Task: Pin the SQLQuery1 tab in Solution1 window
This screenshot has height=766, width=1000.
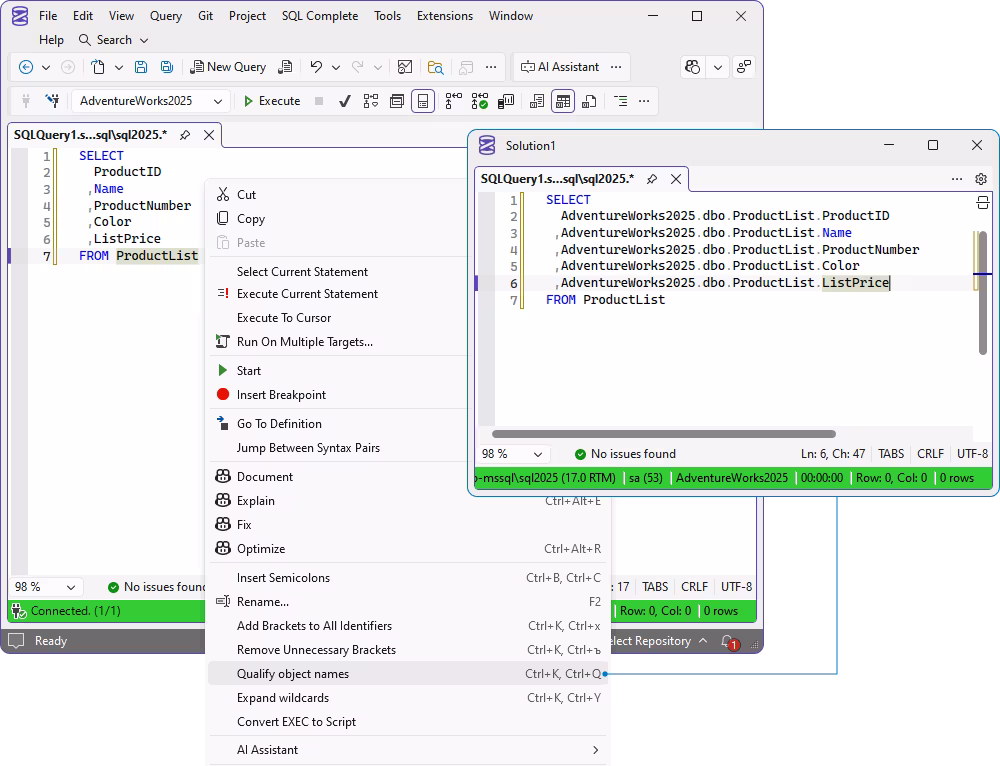Action: (652, 179)
